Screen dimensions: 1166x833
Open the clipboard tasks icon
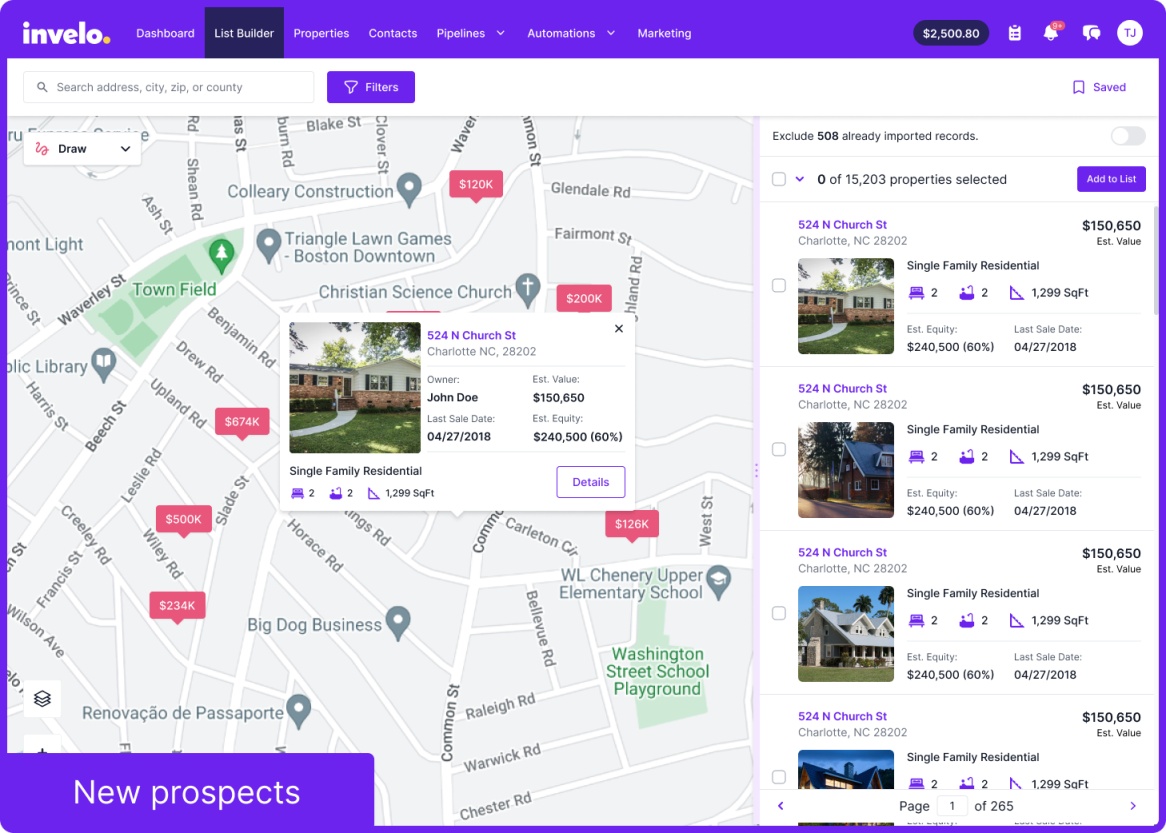(1014, 32)
